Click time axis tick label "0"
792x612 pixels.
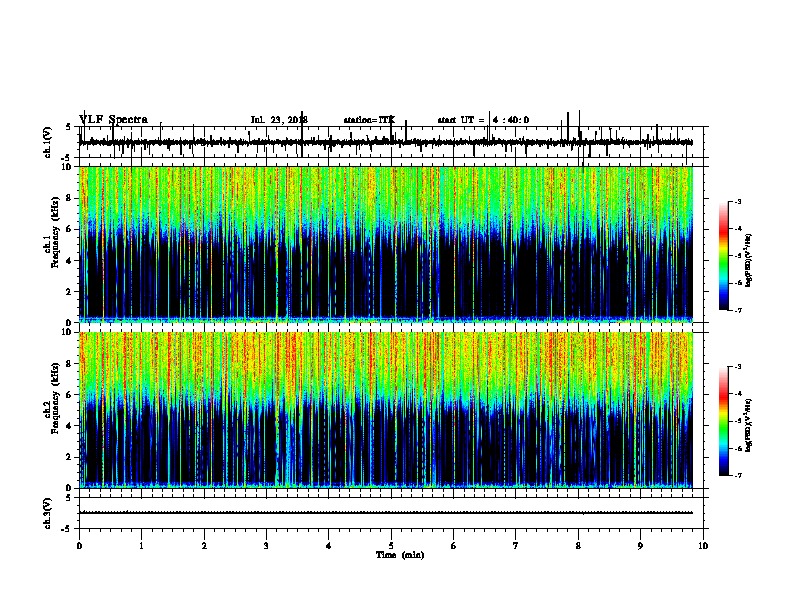point(79,546)
